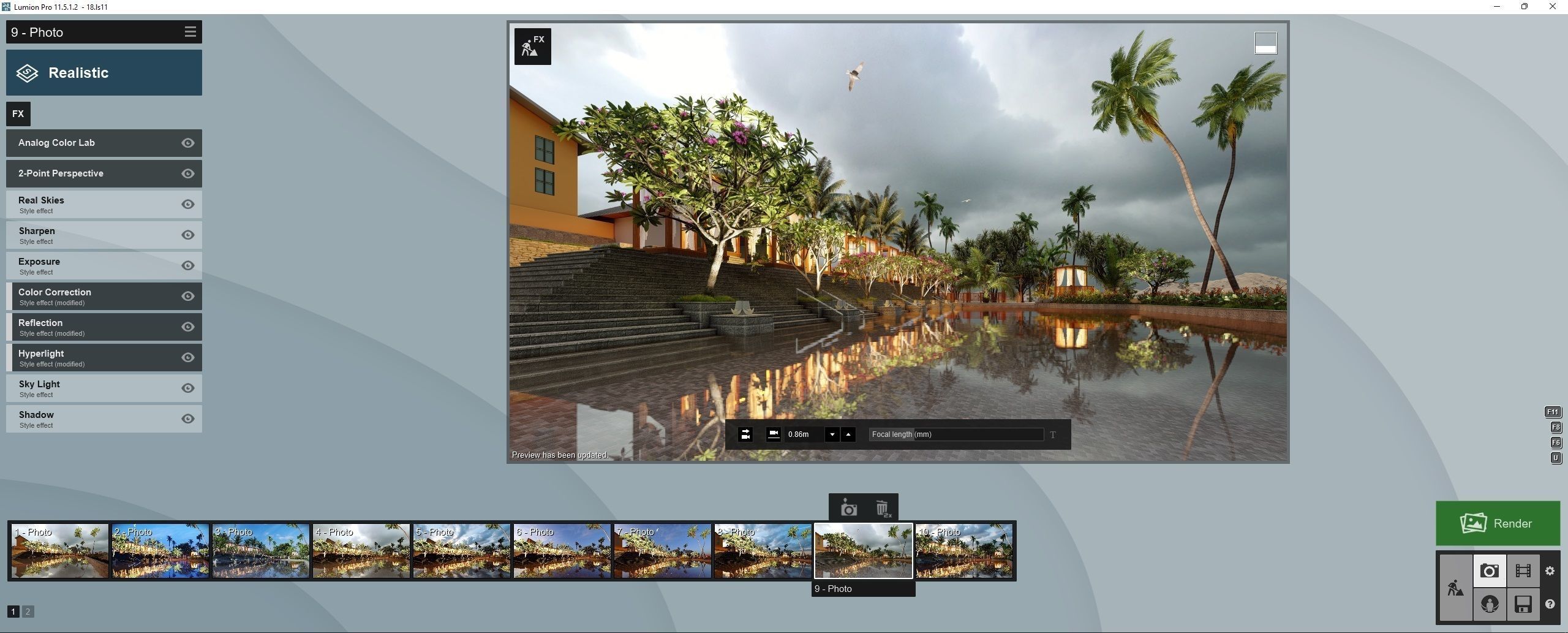
Task: Toggle the Exposure effect eye icon
Action: (188, 265)
